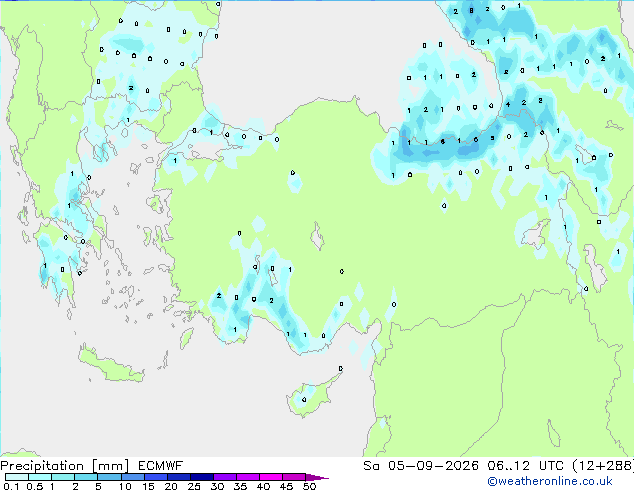Image resolution: width=634 pixels, height=490 pixels.
Task: Click the '06..12 UTC' time text
Action: pyautogui.click(x=525, y=466)
